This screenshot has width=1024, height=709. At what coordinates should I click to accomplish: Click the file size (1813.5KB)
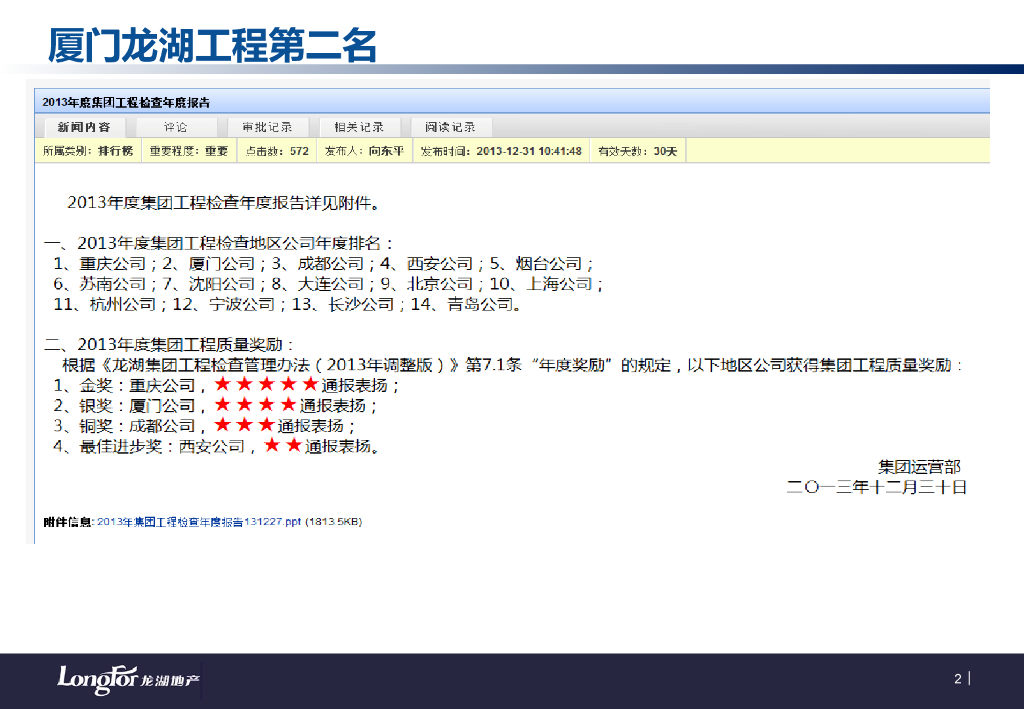click(x=333, y=522)
